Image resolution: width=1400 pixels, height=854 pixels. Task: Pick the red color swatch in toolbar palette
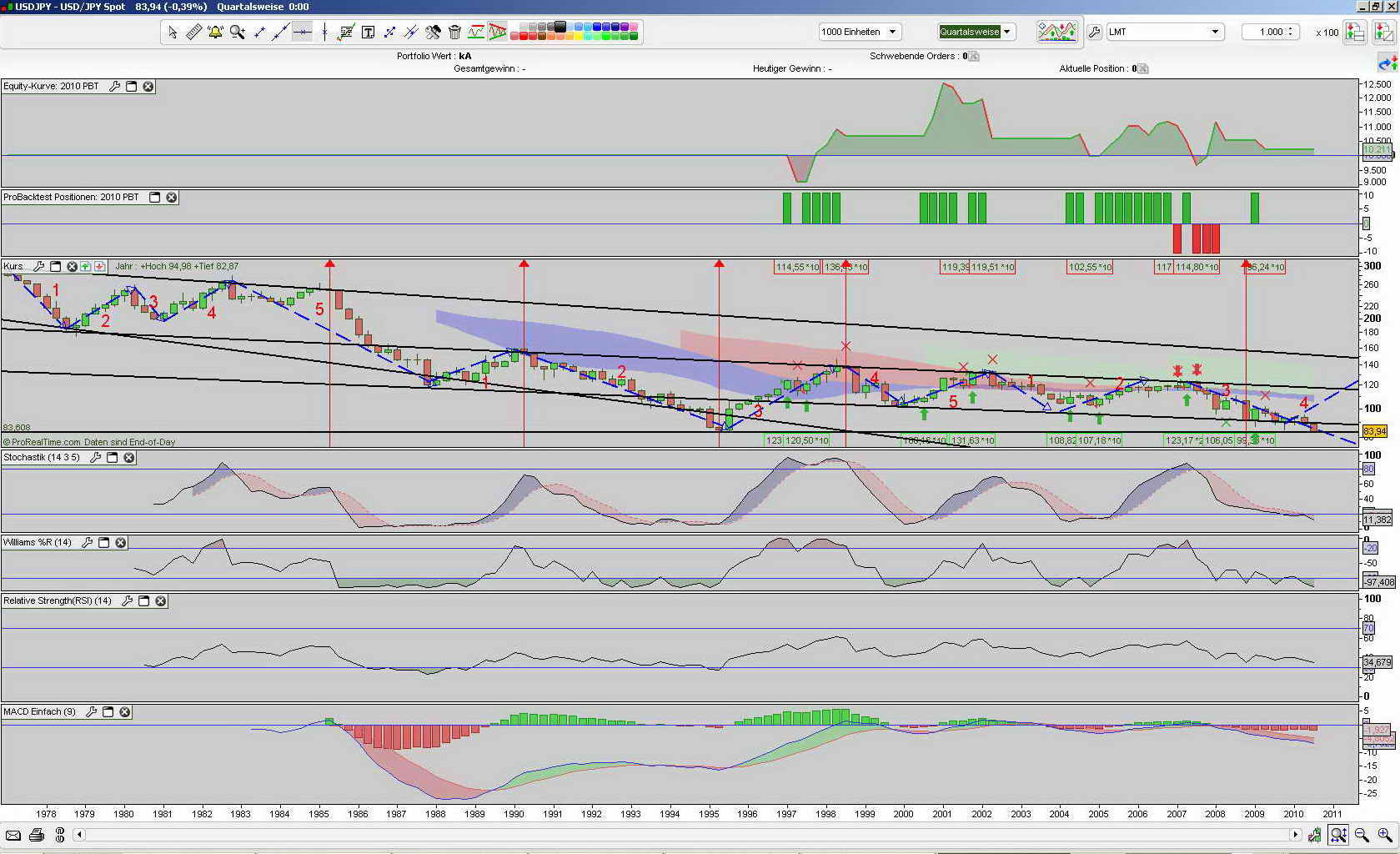point(522,37)
